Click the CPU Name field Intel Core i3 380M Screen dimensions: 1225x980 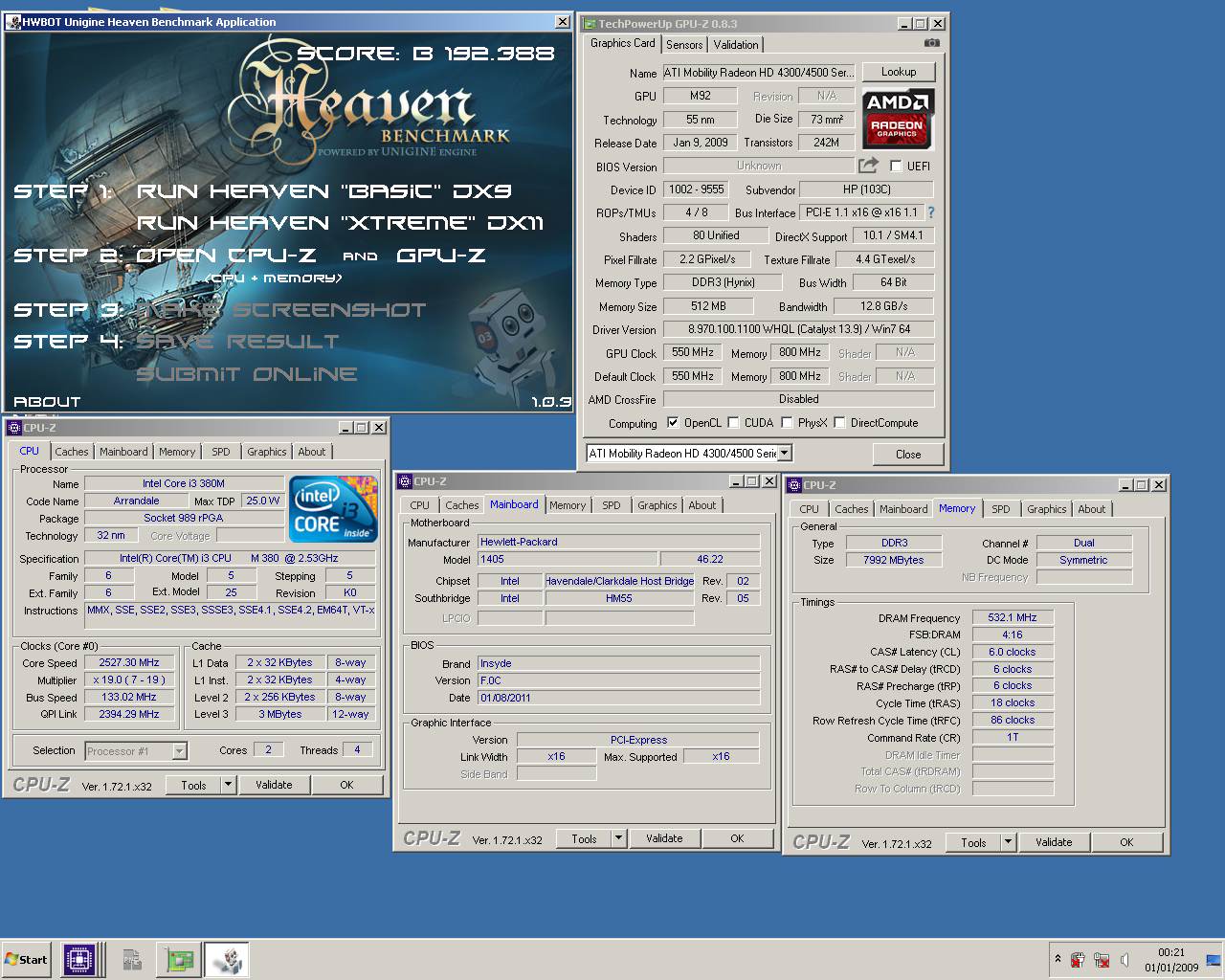pos(184,483)
